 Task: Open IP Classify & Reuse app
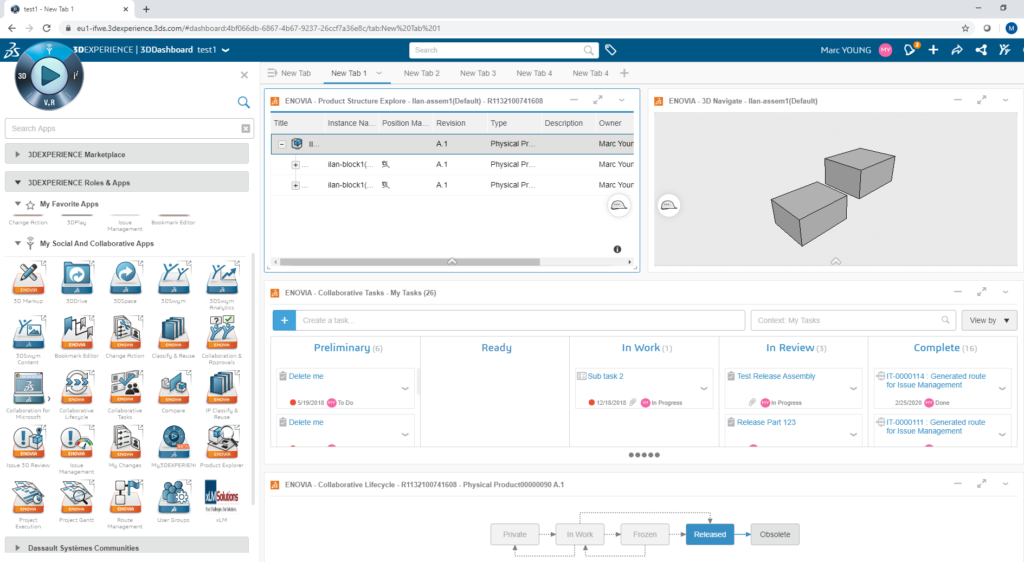pos(221,388)
